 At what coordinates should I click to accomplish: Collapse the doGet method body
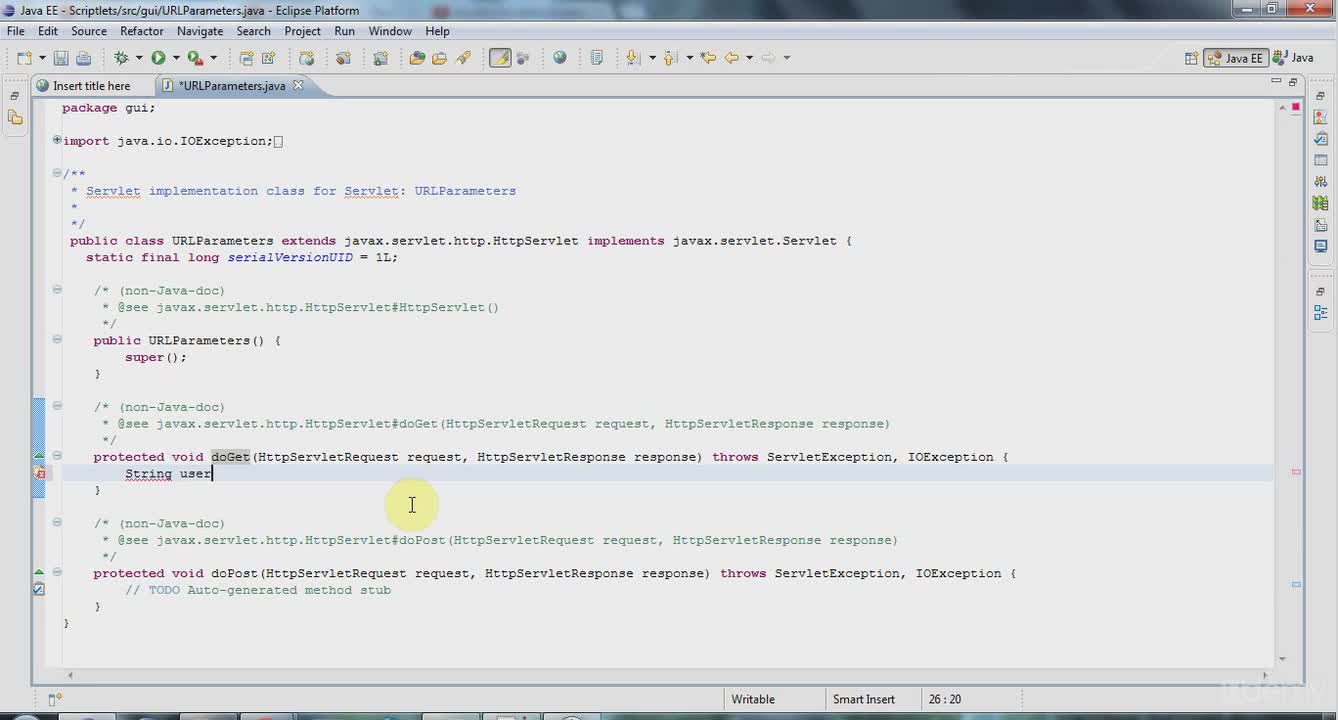pos(57,456)
